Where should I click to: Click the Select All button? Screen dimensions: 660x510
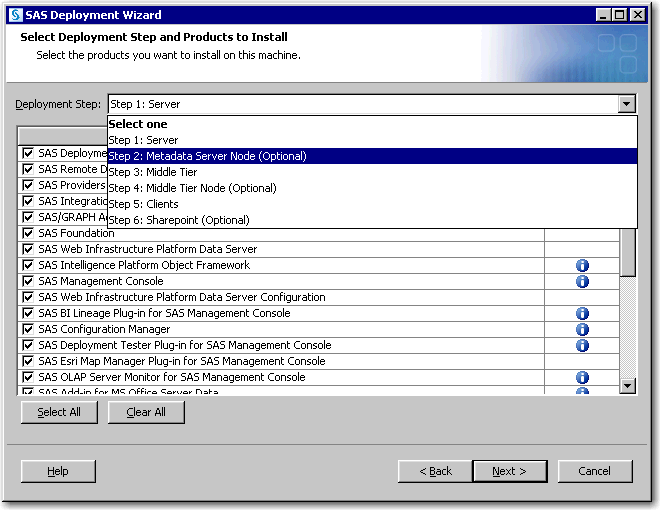pos(59,412)
